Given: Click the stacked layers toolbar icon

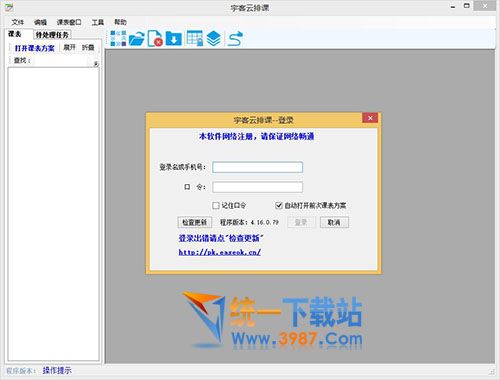Looking at the screenshot, I should coord(214,38).
